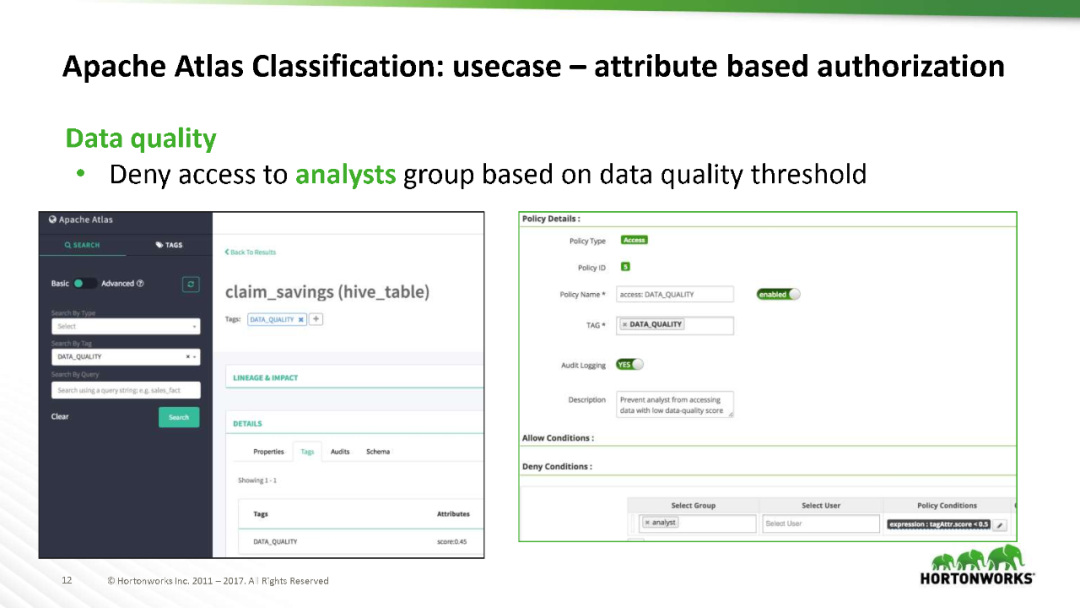
Task: Click the refresh icon button in sidebar
Action: pos(191,284)
